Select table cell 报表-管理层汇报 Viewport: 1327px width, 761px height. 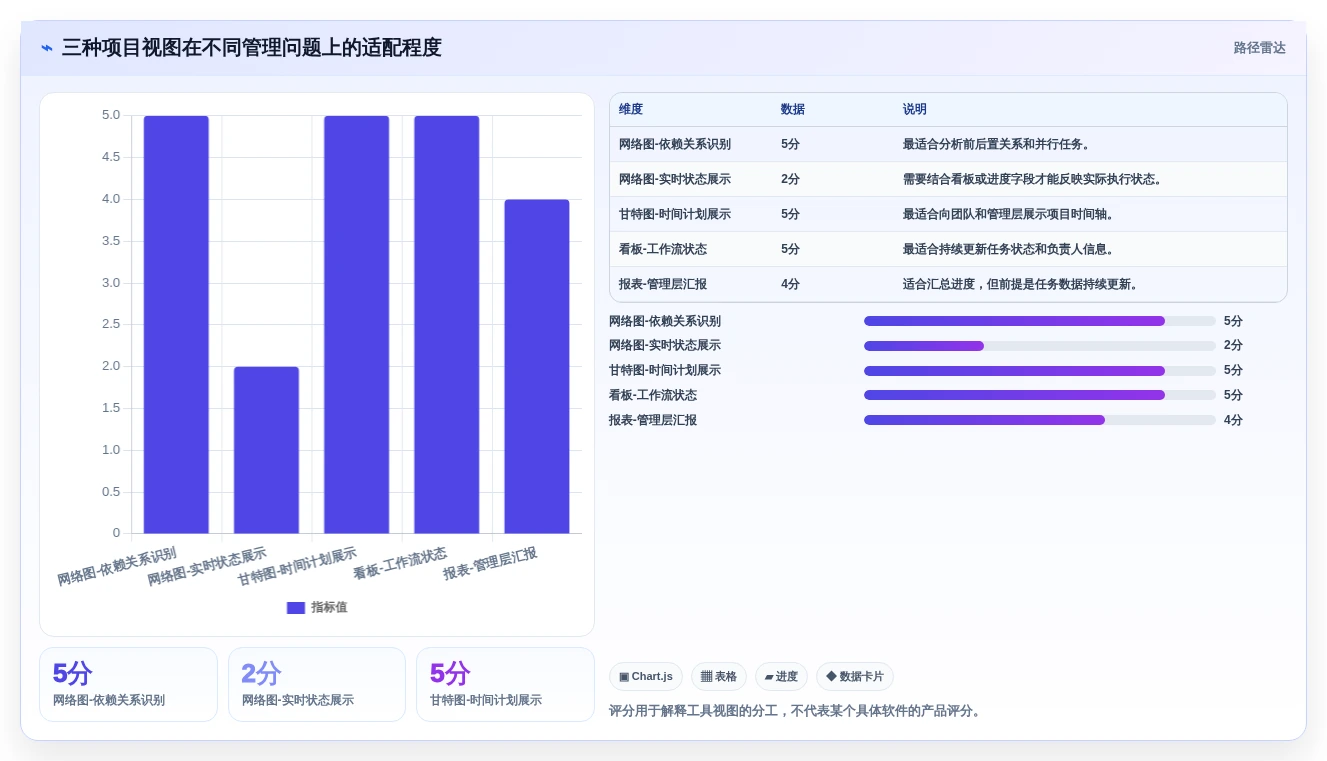(663, 284)
